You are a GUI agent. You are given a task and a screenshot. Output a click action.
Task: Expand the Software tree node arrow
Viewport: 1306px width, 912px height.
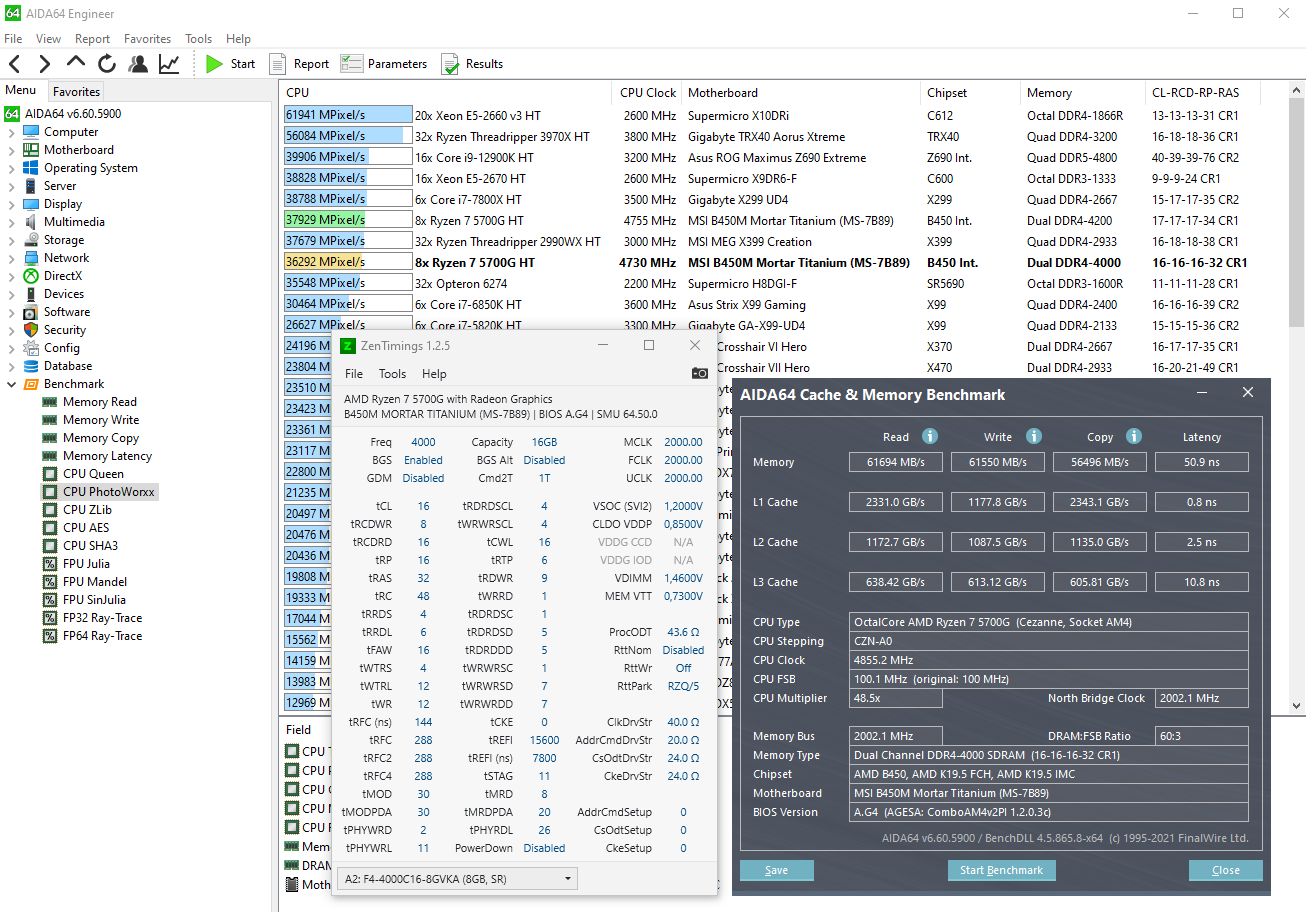(x=11, y=312)
